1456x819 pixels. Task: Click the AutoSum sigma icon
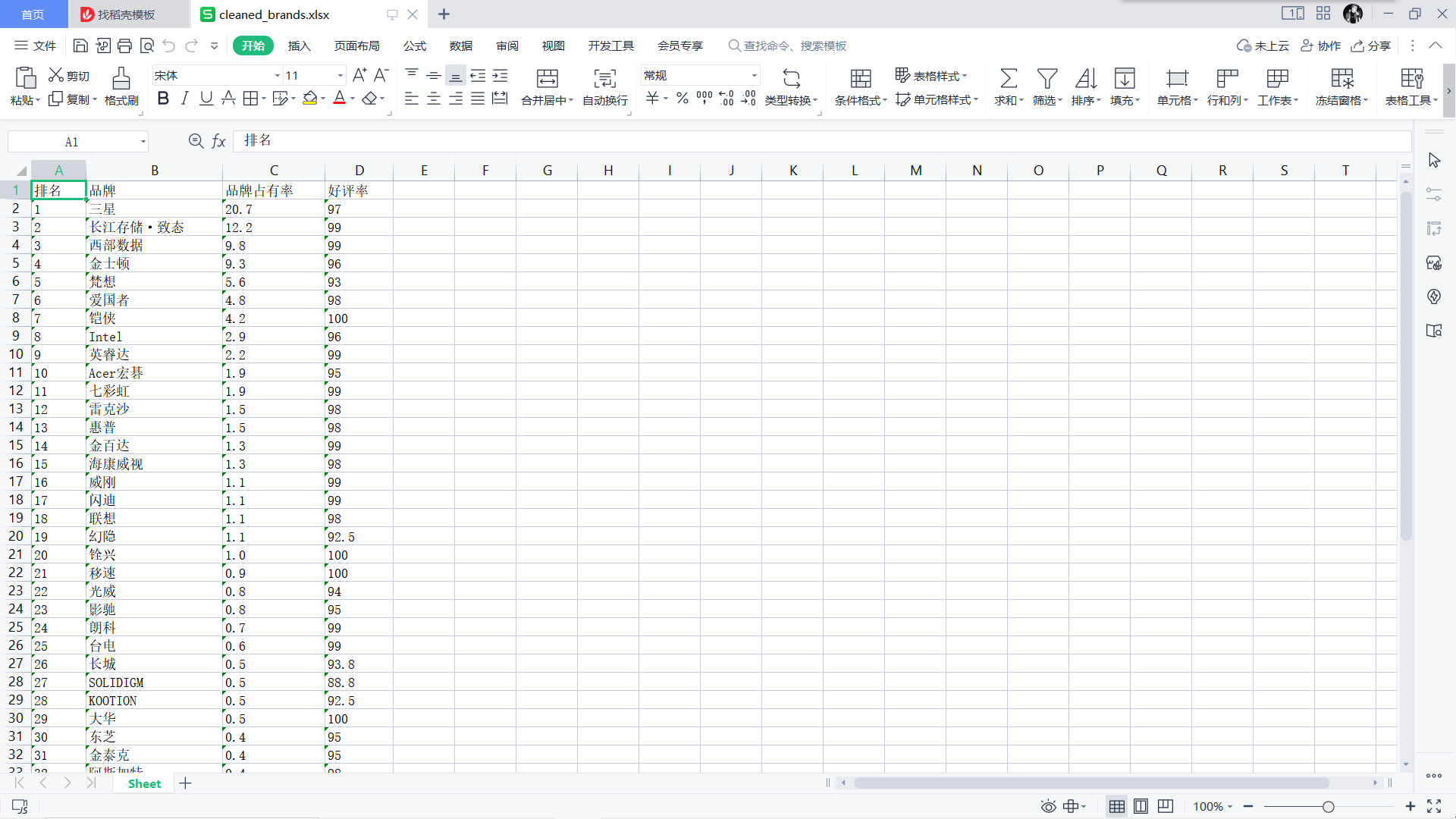point(1008,78)
